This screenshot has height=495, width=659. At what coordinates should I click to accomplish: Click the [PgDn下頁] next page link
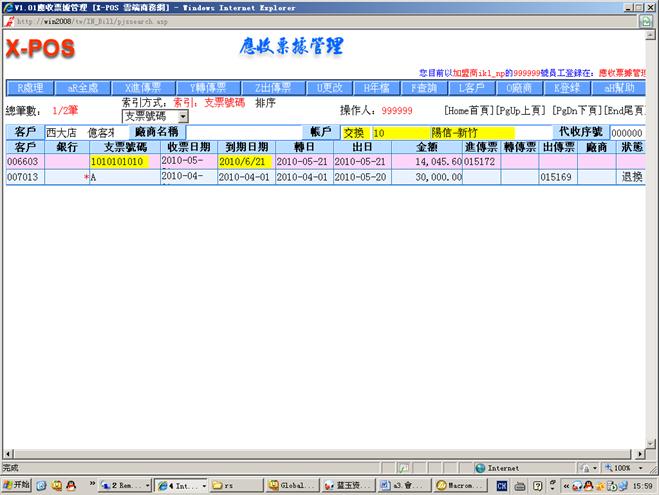578,110
